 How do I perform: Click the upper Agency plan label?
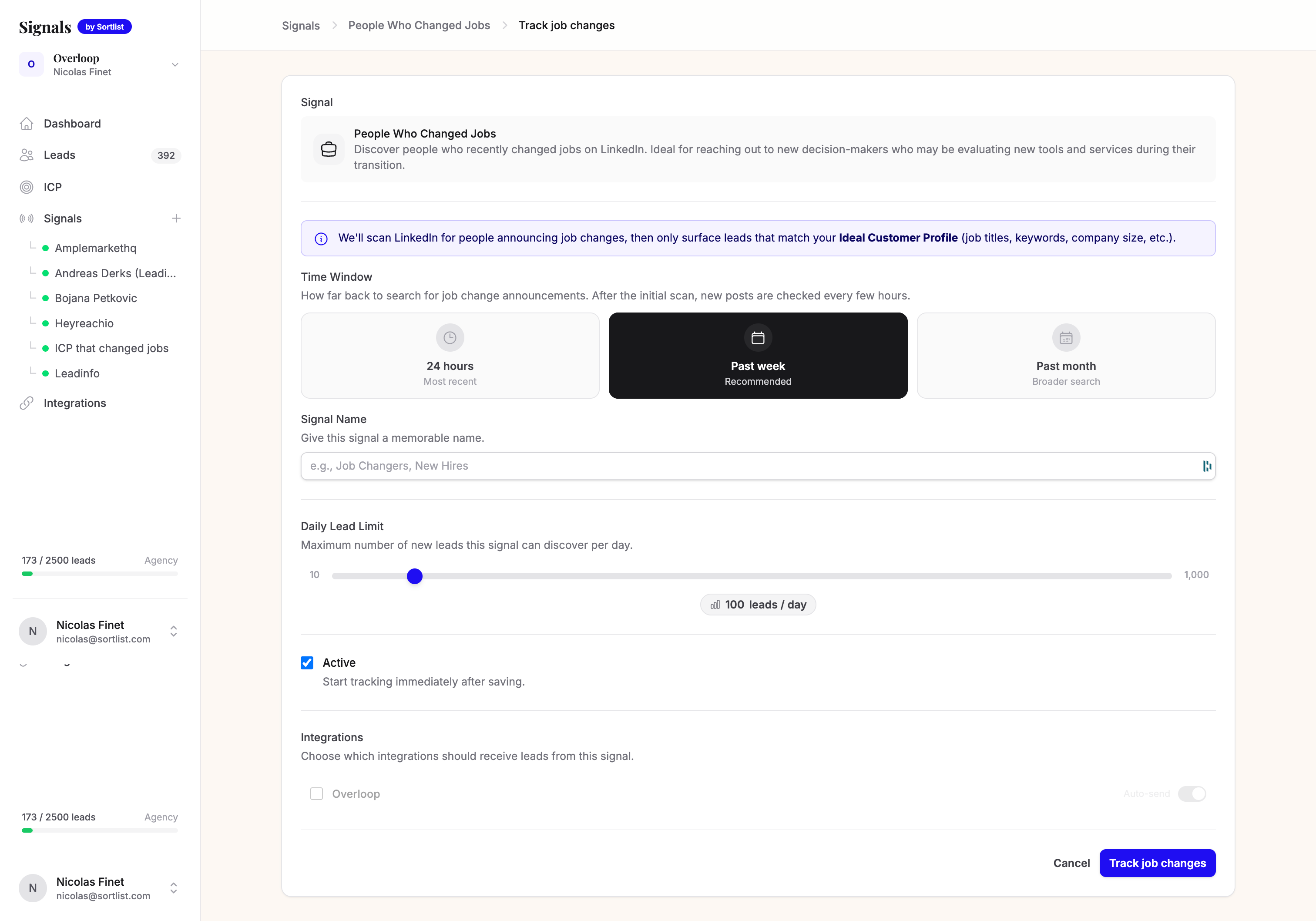pos(161,560)
